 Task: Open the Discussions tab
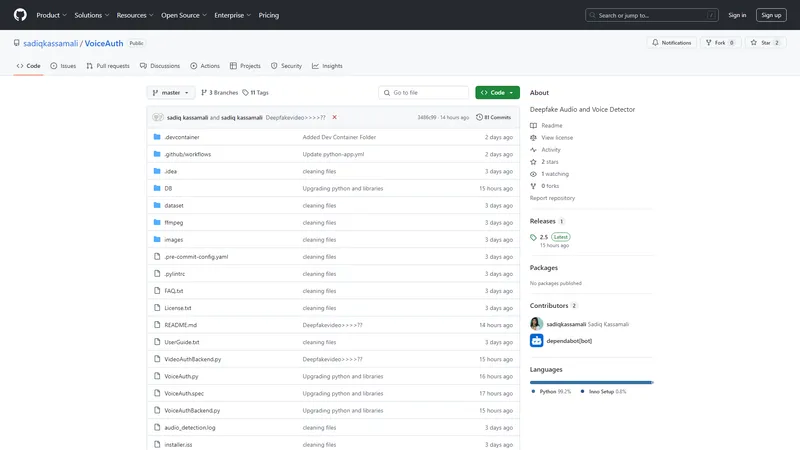pyautogui.click(x=160, y=66)
